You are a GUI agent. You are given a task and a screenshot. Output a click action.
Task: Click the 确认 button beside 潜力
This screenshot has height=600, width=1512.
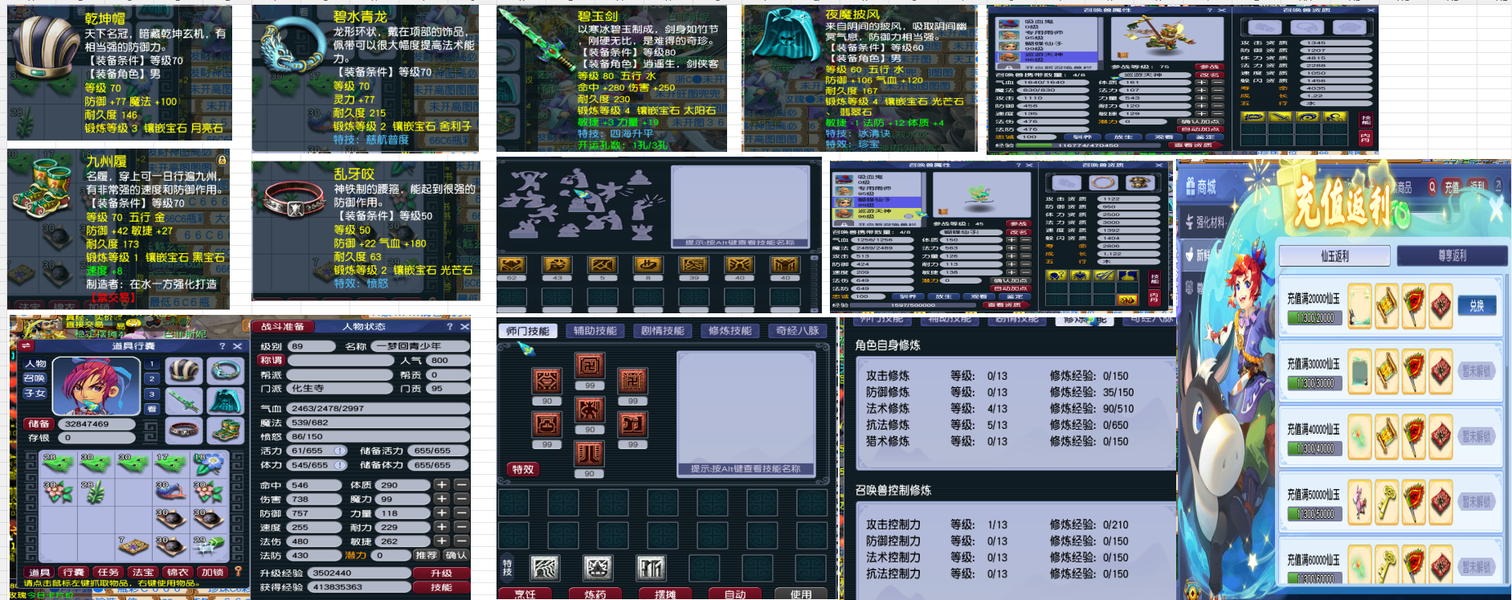coord(455,555)
